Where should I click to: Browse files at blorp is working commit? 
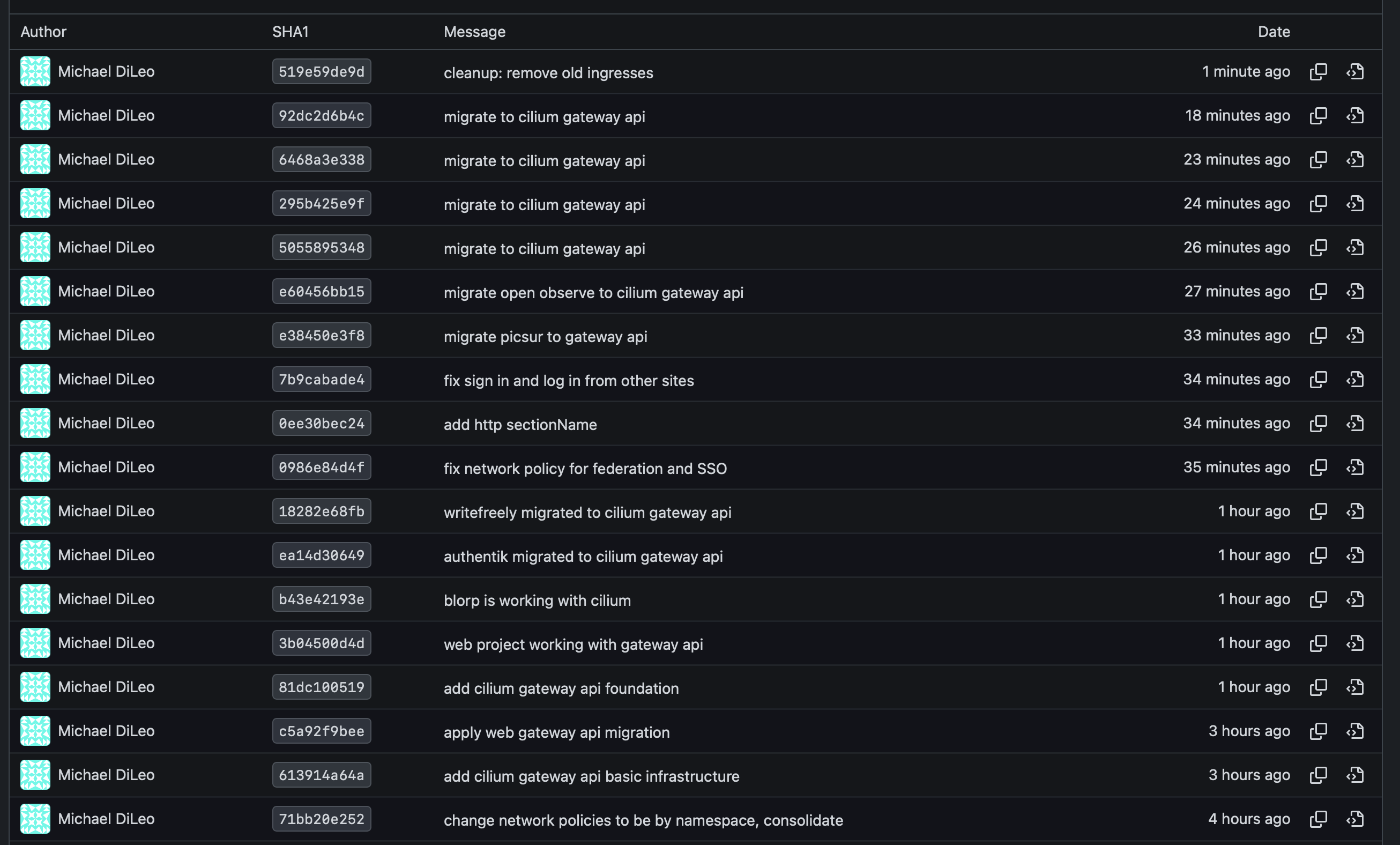[1355, 599]
